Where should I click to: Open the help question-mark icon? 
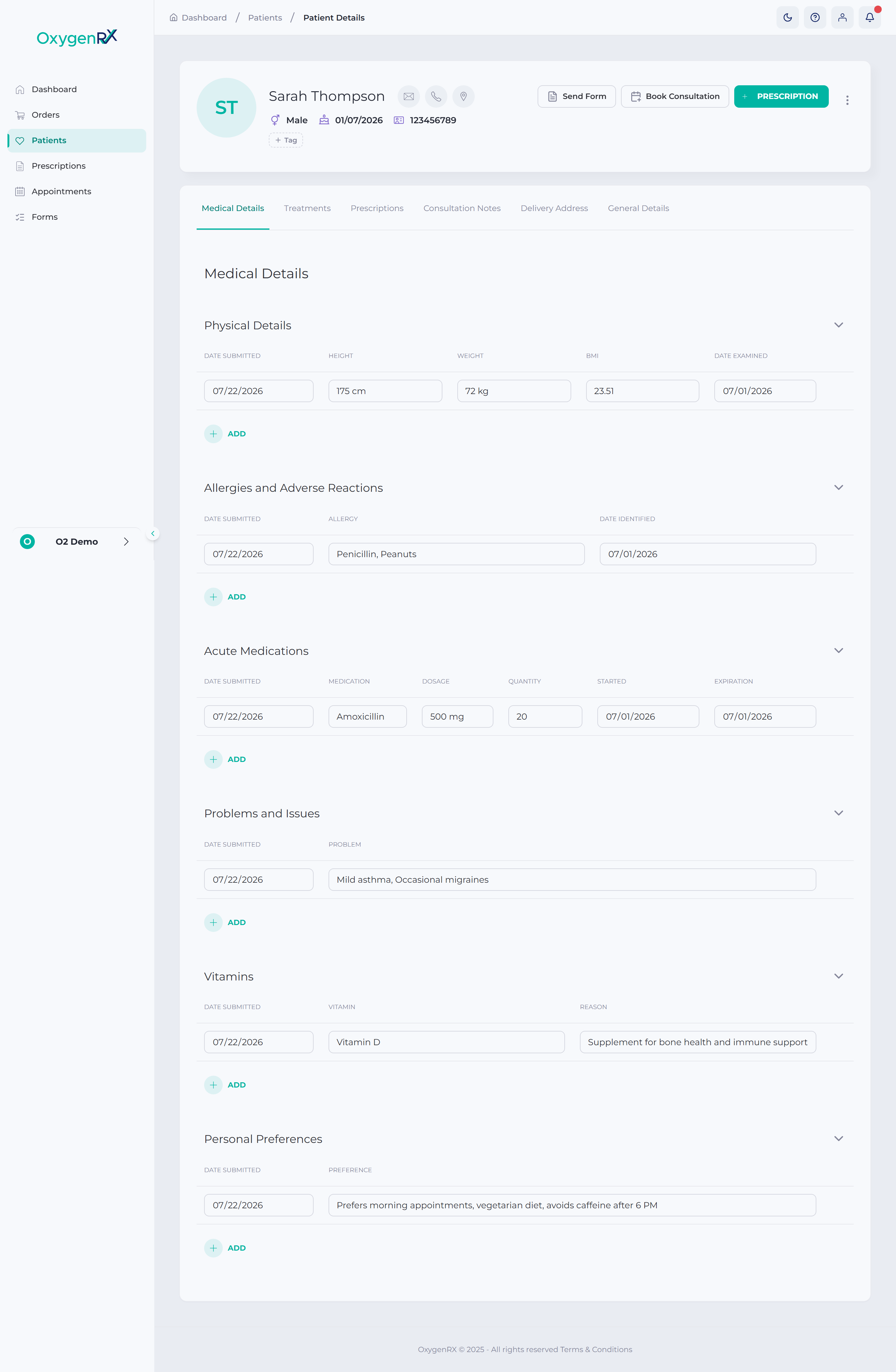[x=815, y=17]
